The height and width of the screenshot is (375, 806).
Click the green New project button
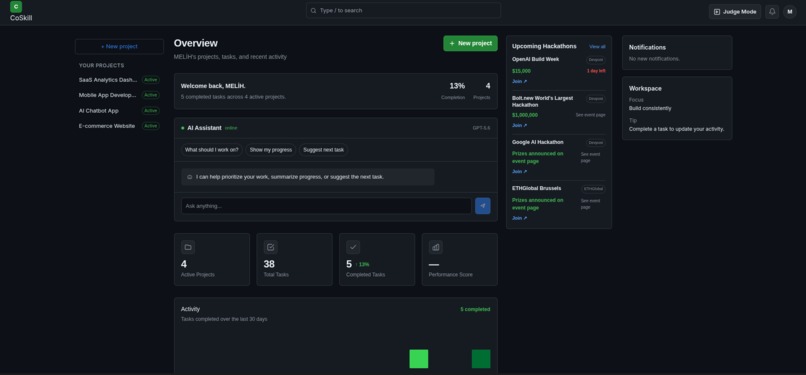(x=470, y=43)
